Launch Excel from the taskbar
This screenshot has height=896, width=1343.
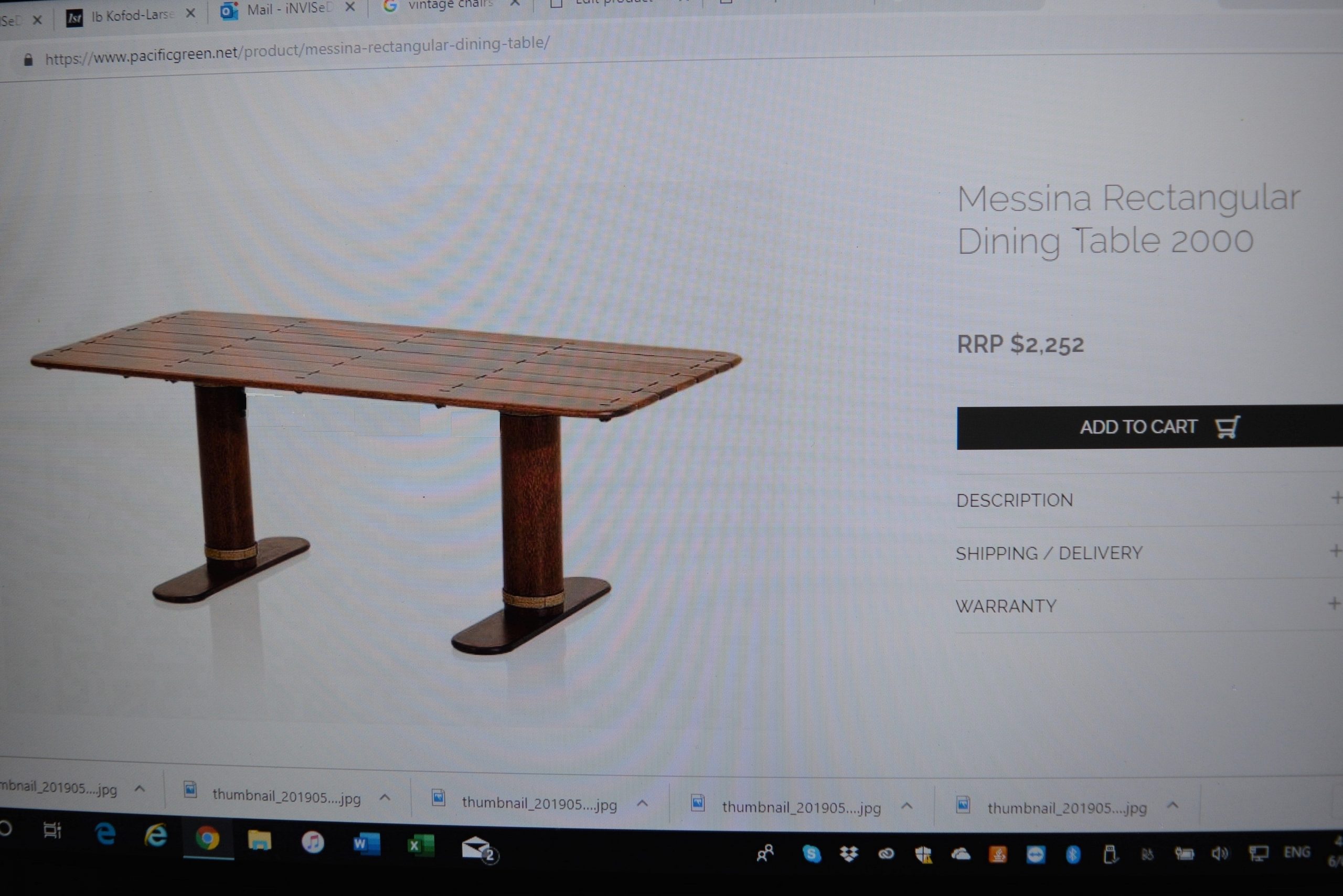421,846
